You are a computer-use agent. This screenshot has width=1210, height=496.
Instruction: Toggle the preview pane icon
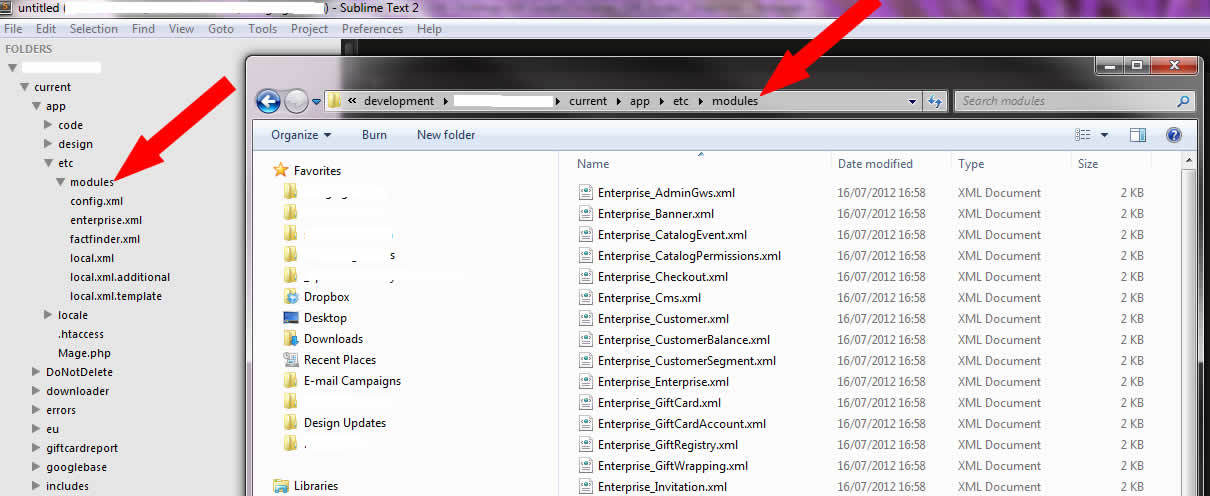(1138, 135)
